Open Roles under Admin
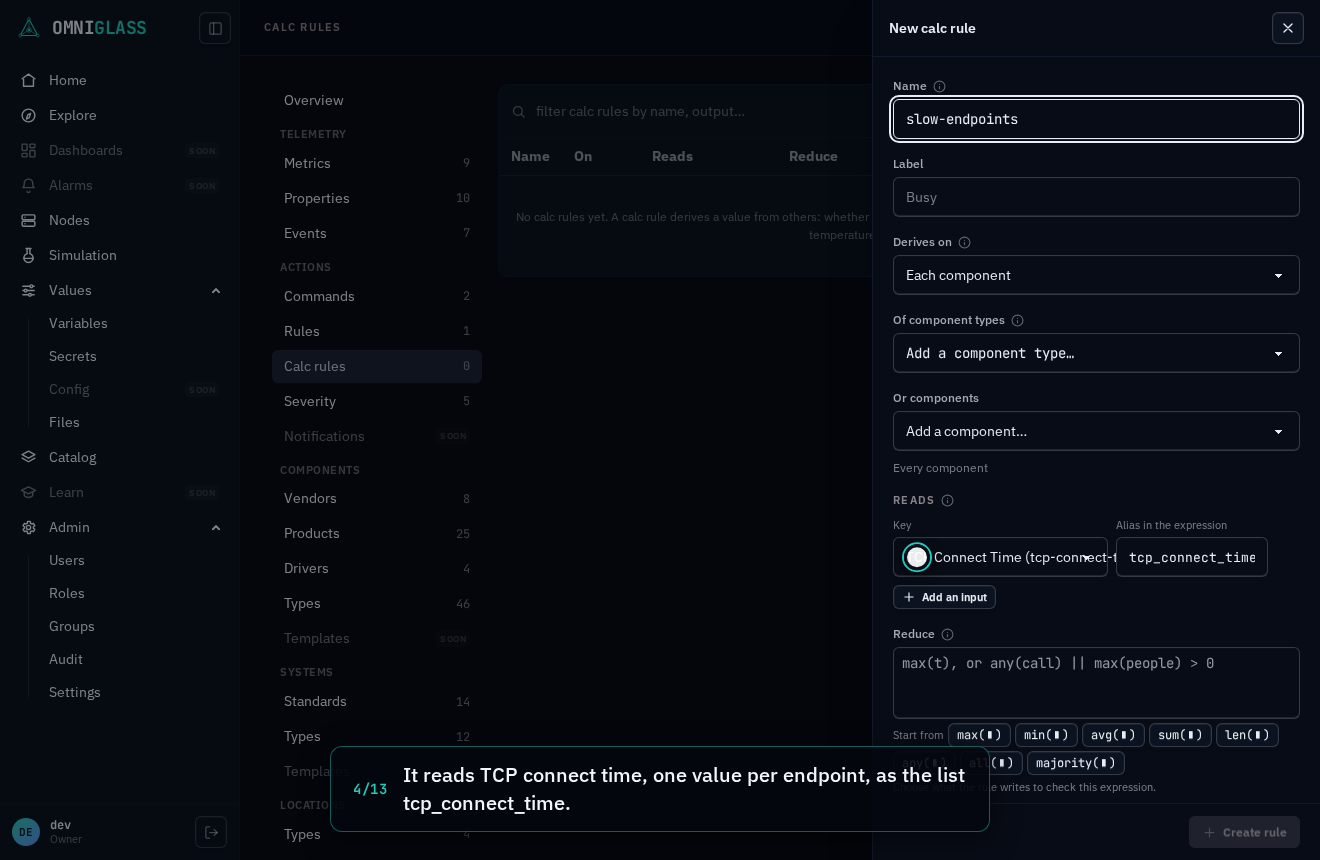The width and height of the screenshot is (1320, 860). pos(67,593)
